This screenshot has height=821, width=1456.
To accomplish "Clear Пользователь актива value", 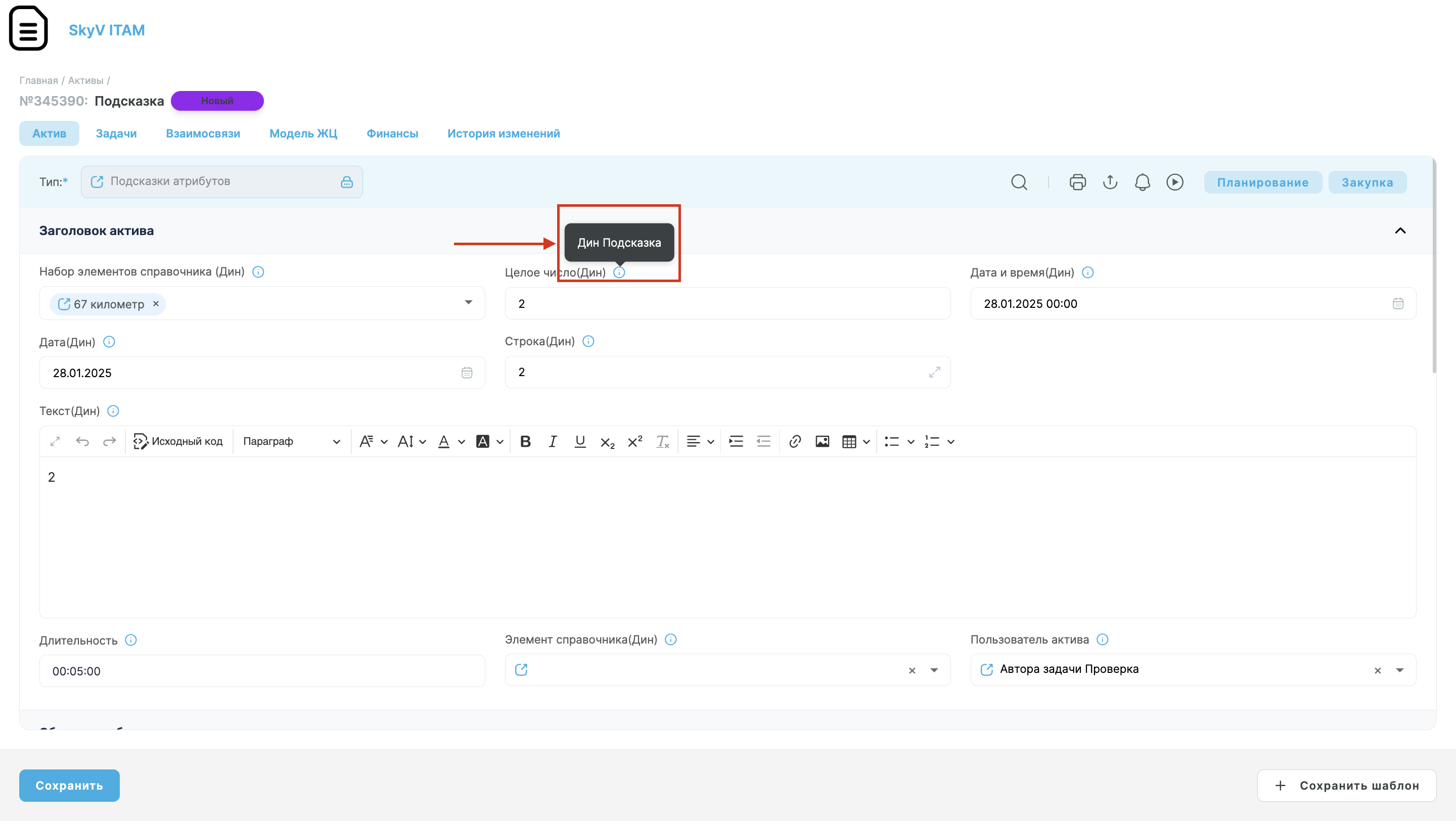I will (x=1378, y=671).
